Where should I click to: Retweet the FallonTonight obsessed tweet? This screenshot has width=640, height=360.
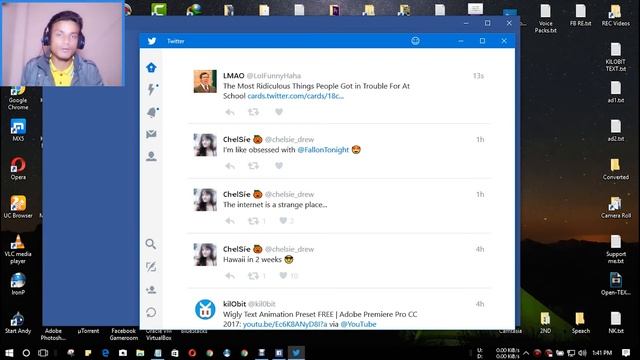click(253, 166)
